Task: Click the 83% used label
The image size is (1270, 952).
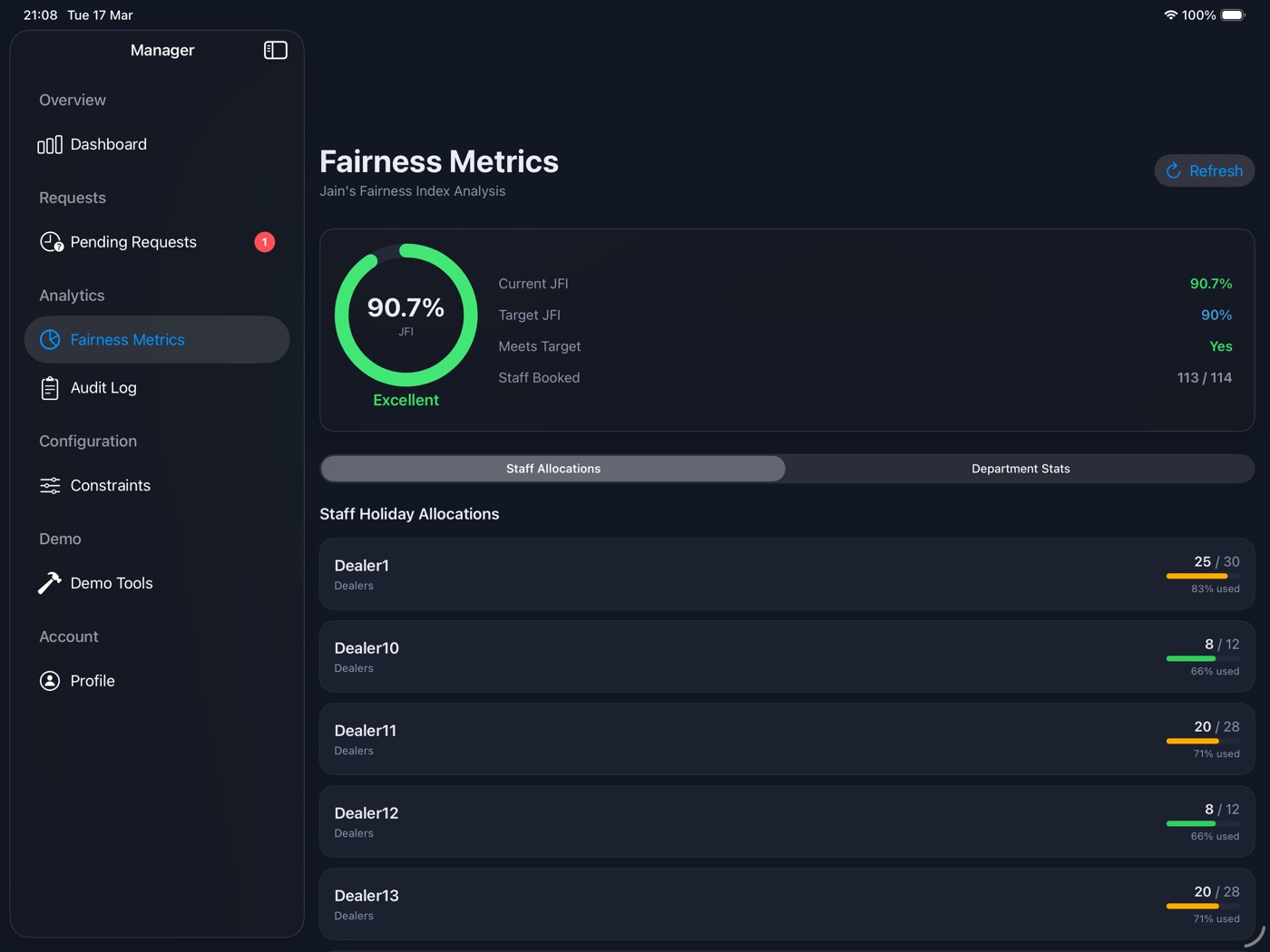Action: 1216,588
